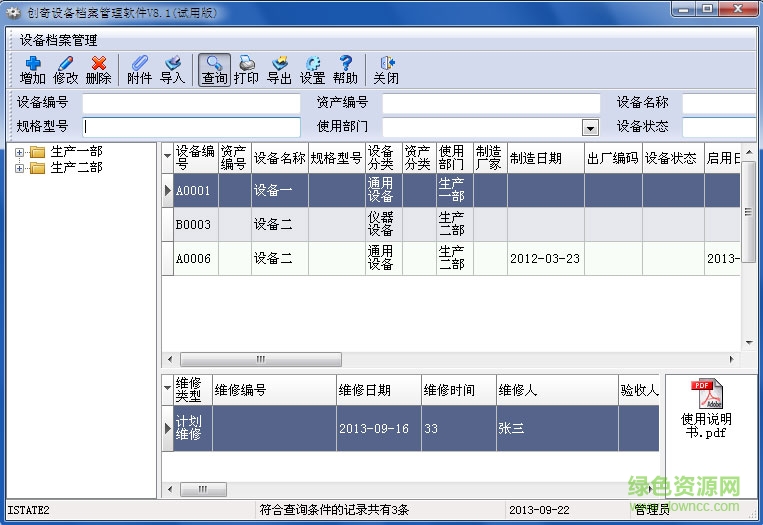Click the 维修日期 column header

pyautogui.click(x=365, y=390)
